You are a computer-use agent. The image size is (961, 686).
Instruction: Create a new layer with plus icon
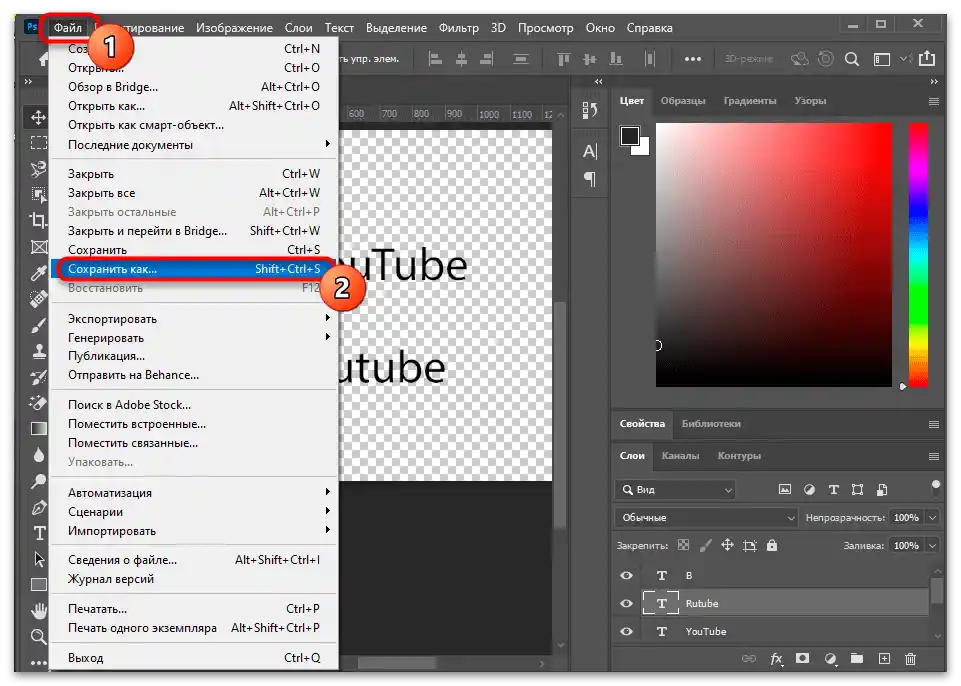pyautogui.click(x=884, y=658)
